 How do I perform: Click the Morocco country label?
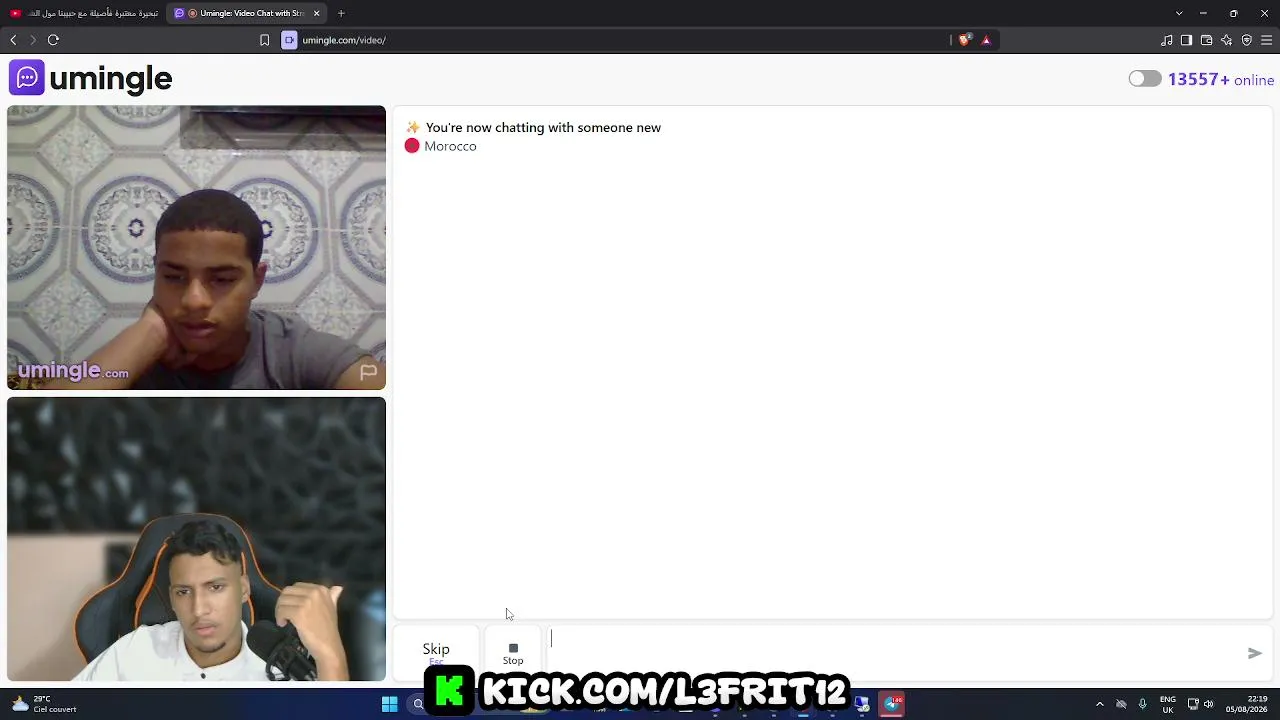point(450,146)
